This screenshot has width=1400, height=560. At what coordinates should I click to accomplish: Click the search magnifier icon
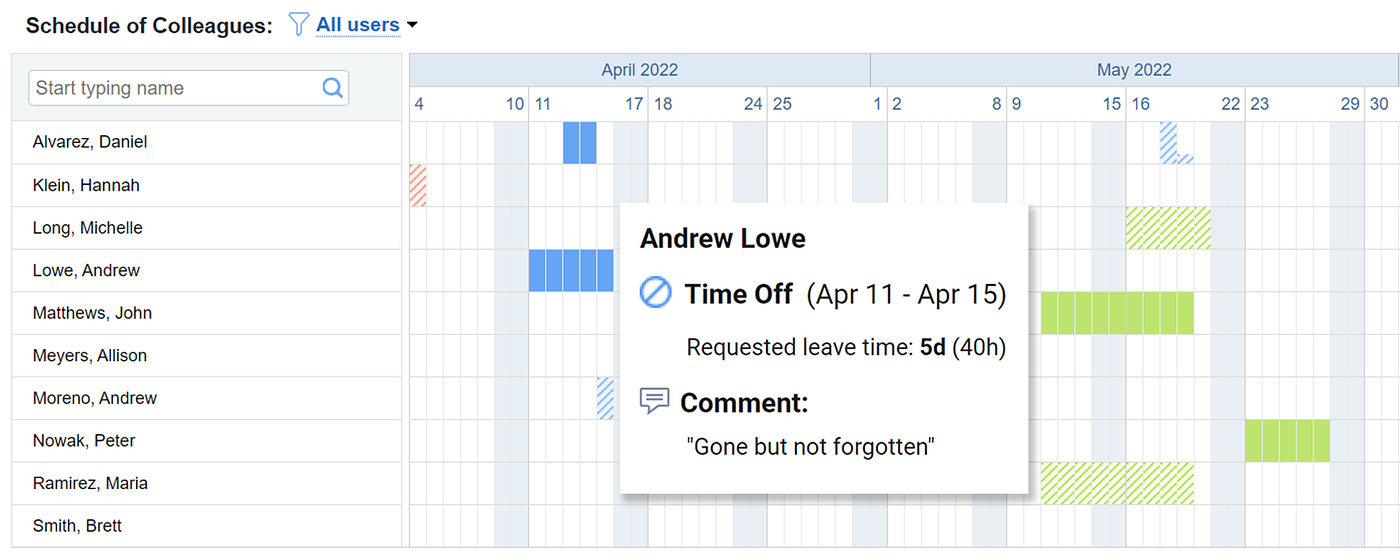(x=333, y=88)
